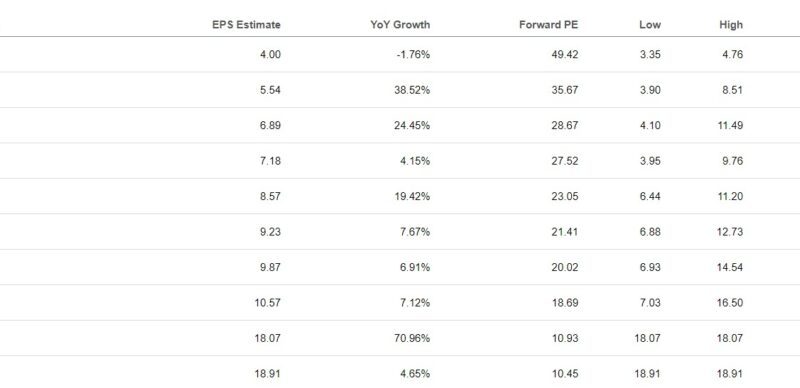The height and width of the screenshot is (388, 800).
Task: Select the 27.52 Forward PE cell
Action: [565, 161]
